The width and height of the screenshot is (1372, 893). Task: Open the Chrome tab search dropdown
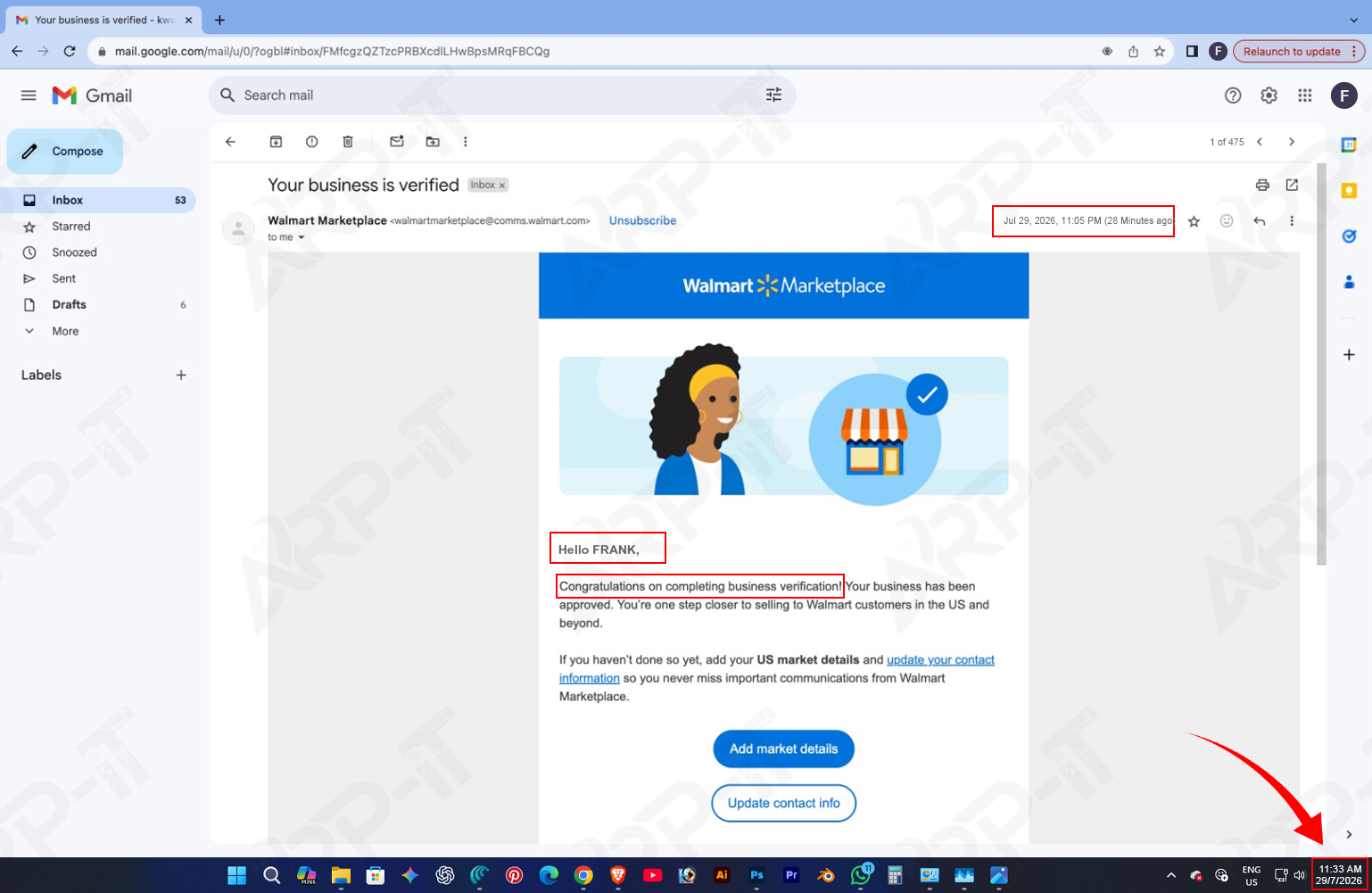point(1353,20)
